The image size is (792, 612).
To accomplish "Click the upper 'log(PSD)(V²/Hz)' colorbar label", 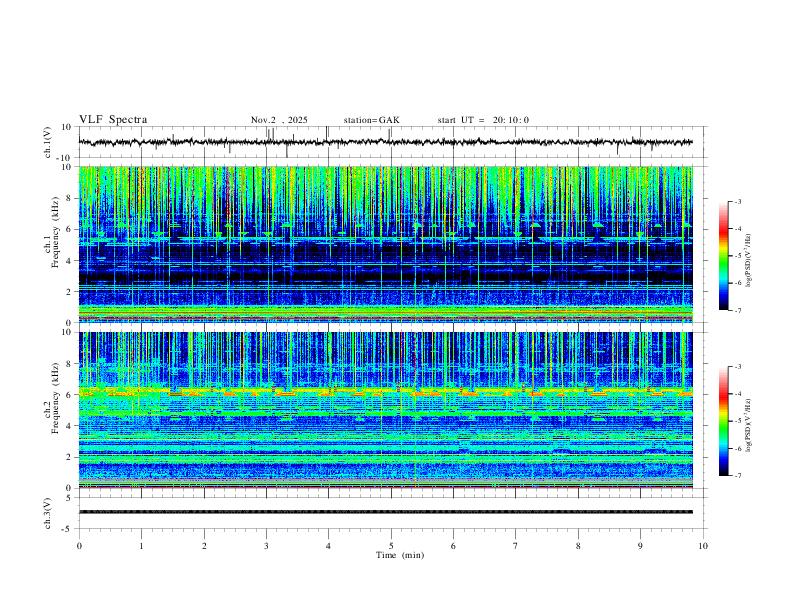I will (748, 260).
